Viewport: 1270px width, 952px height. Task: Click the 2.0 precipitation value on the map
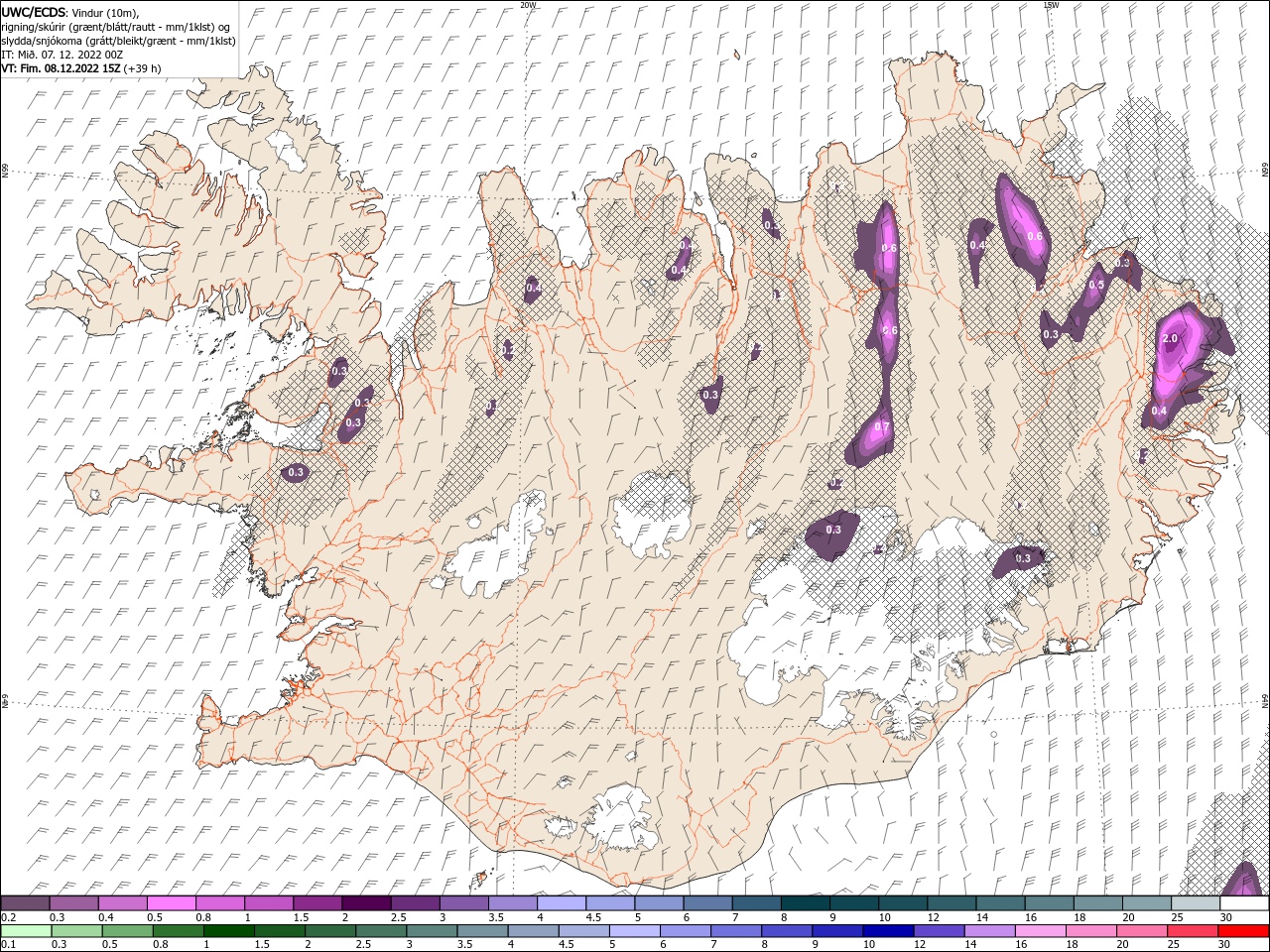point(1169,339)
